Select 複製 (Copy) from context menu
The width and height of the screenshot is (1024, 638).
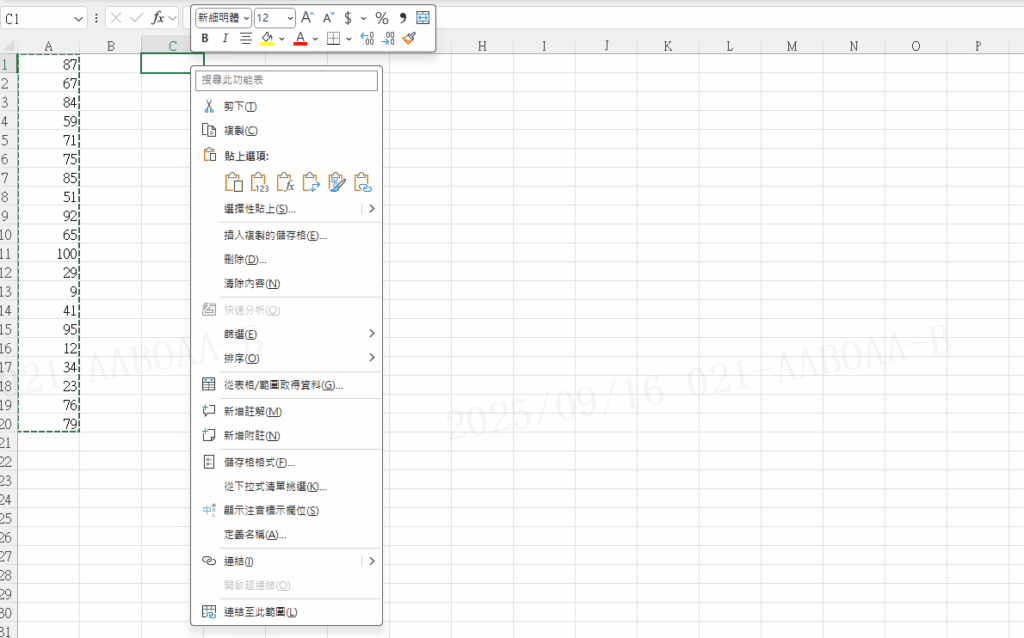[240, 130]
